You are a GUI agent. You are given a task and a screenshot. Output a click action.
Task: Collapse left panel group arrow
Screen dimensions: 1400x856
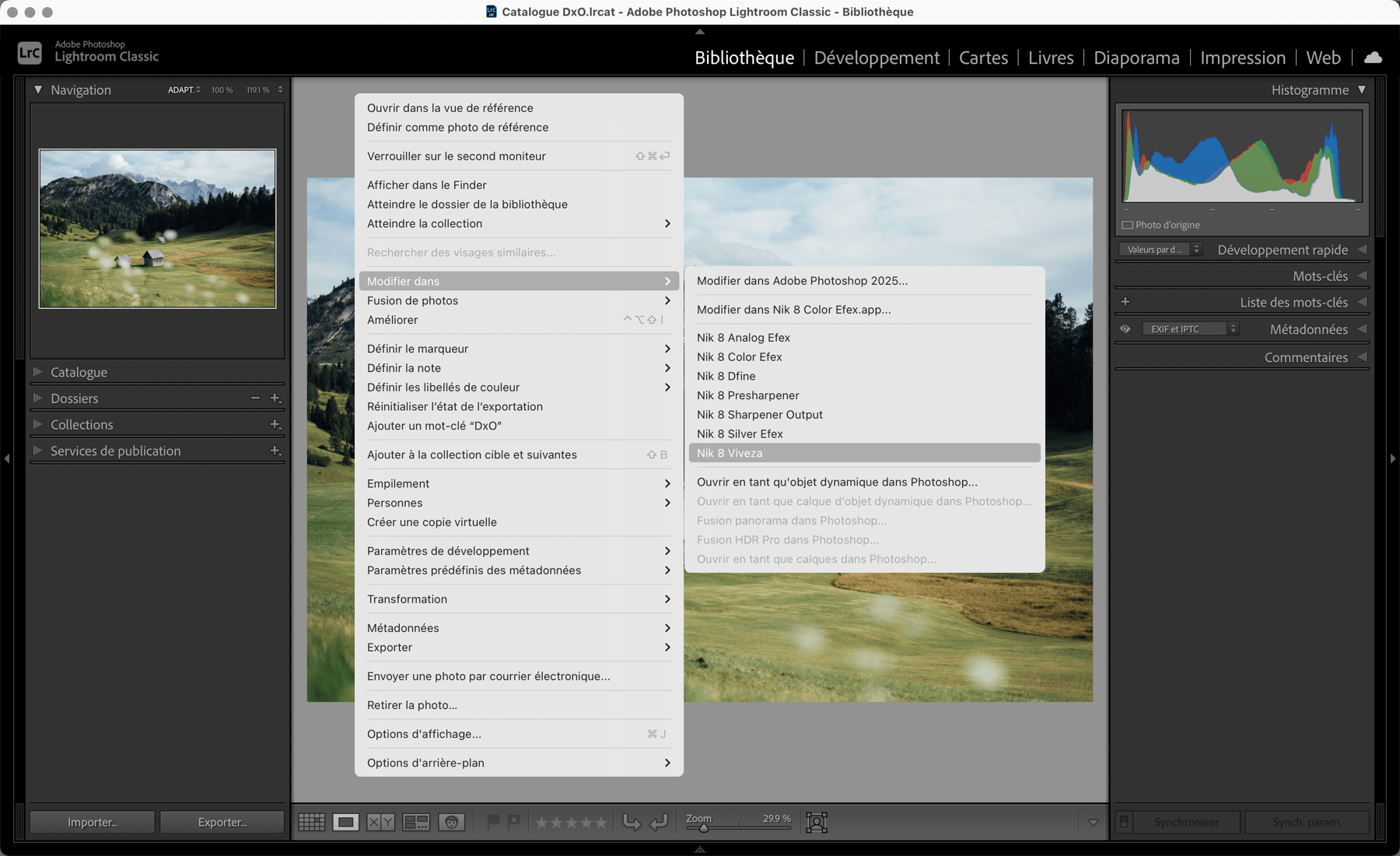point(7,458)
